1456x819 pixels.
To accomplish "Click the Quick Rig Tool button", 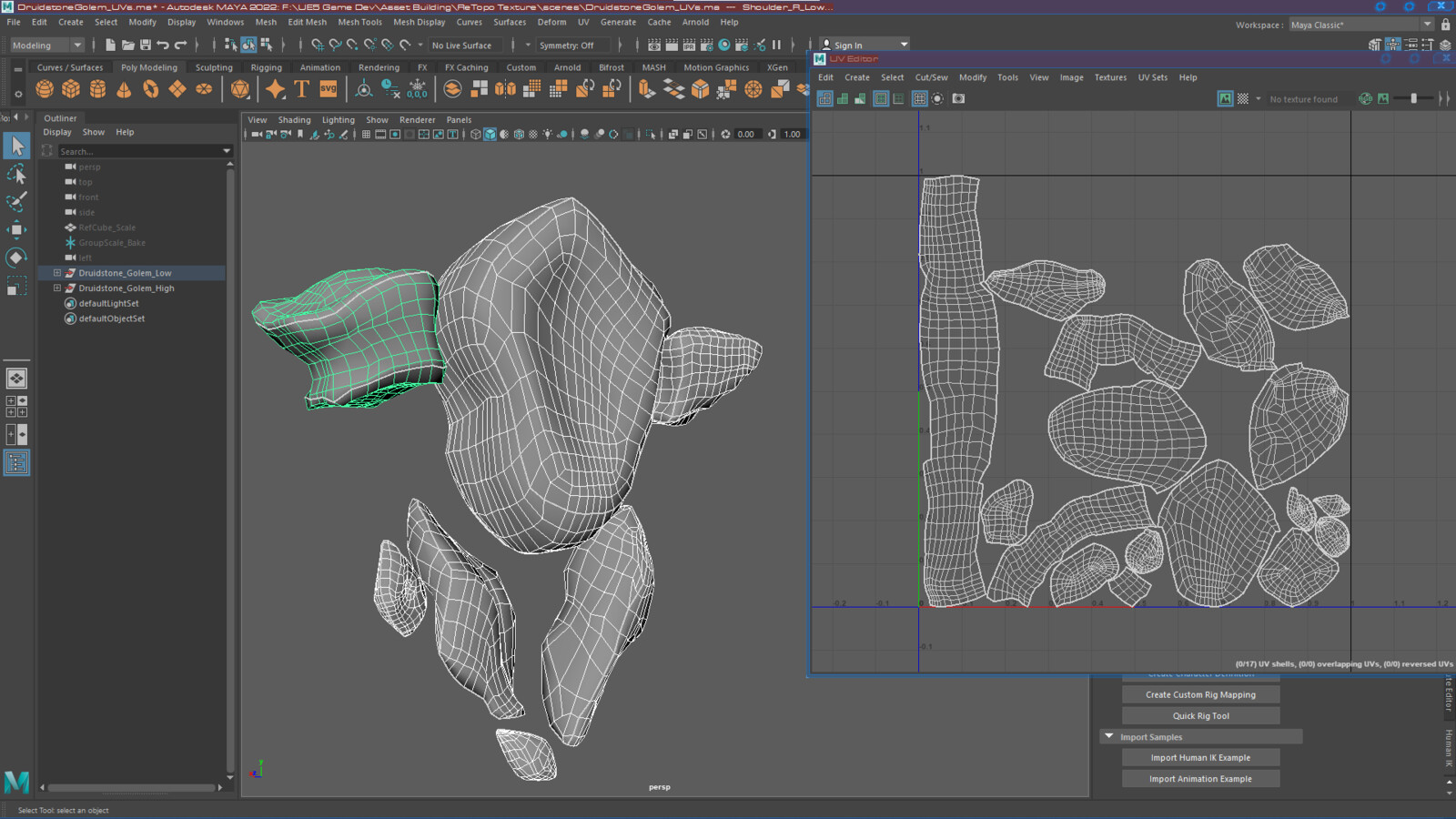I will [x=1200, y=716].
